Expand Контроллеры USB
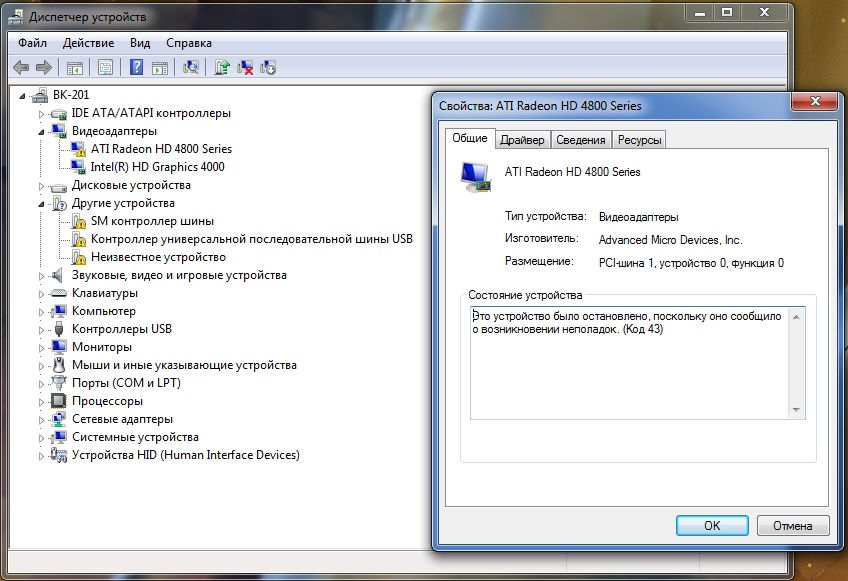848x581 pixels. click(x=41, y=330)
